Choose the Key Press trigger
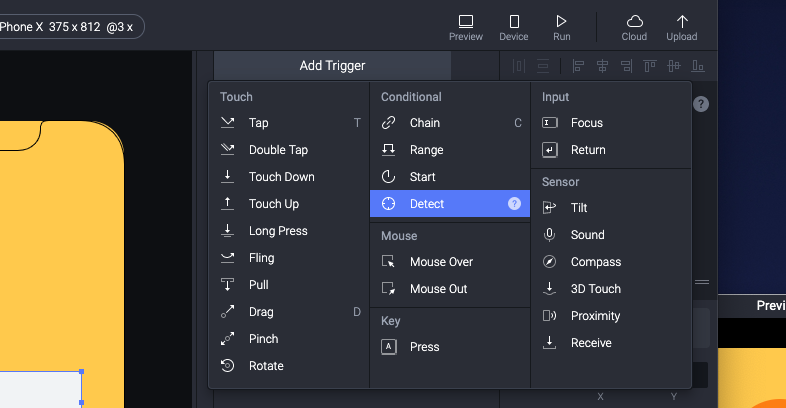 (x=450, y=347)
